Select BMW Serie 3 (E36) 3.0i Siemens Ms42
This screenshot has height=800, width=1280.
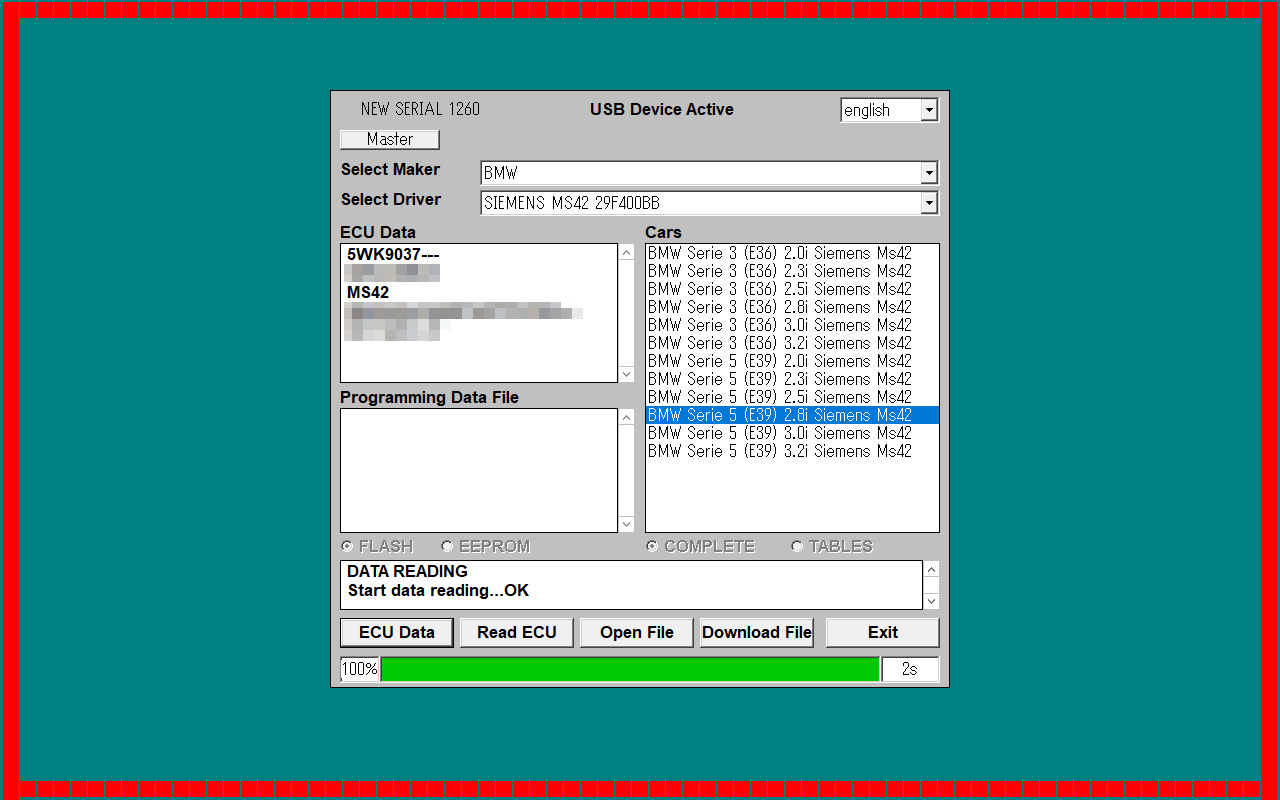[x=792, y=325]
